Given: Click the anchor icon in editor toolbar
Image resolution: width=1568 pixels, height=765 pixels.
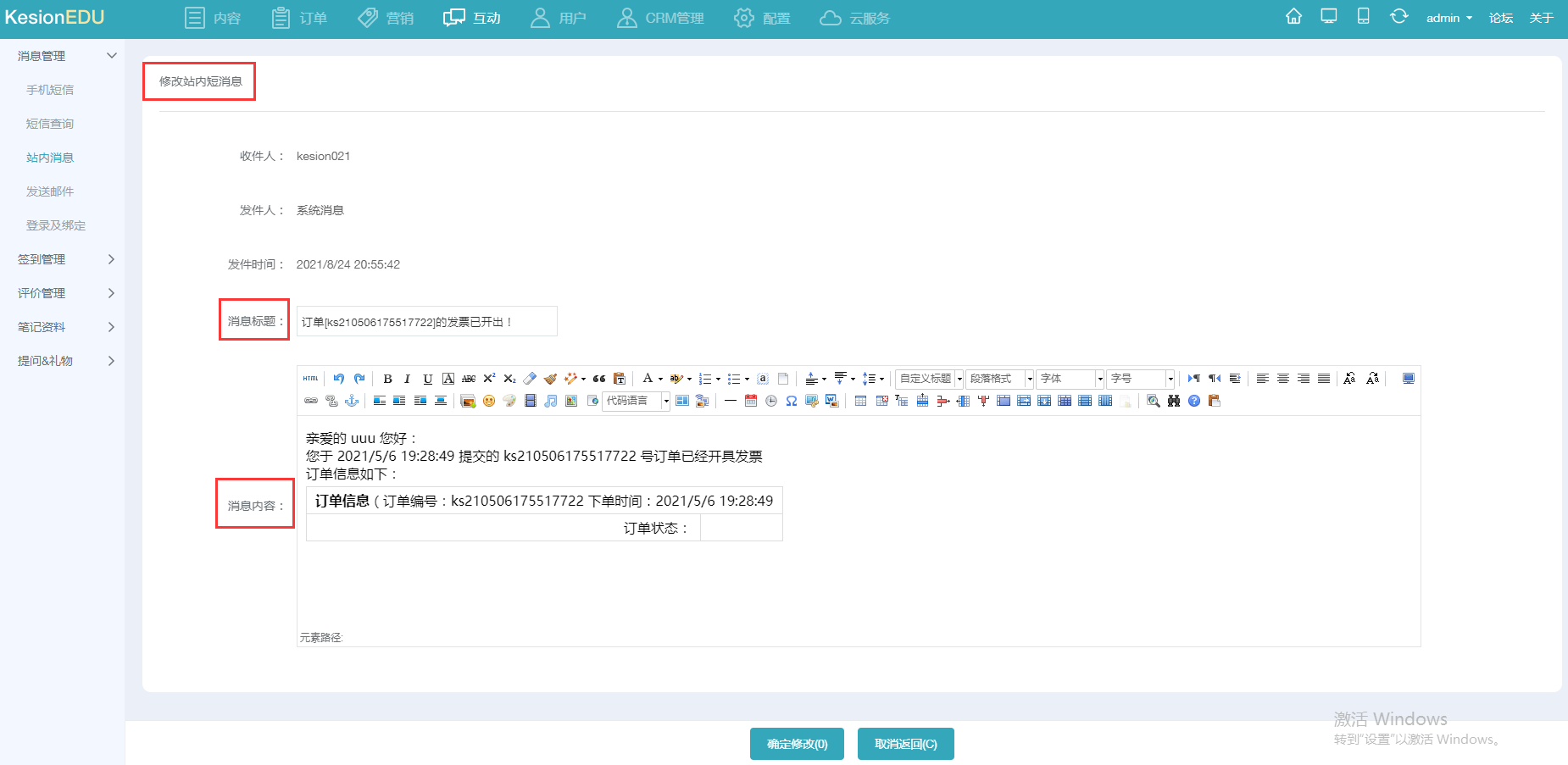Looking at the screenshot, I should point(352,401).
